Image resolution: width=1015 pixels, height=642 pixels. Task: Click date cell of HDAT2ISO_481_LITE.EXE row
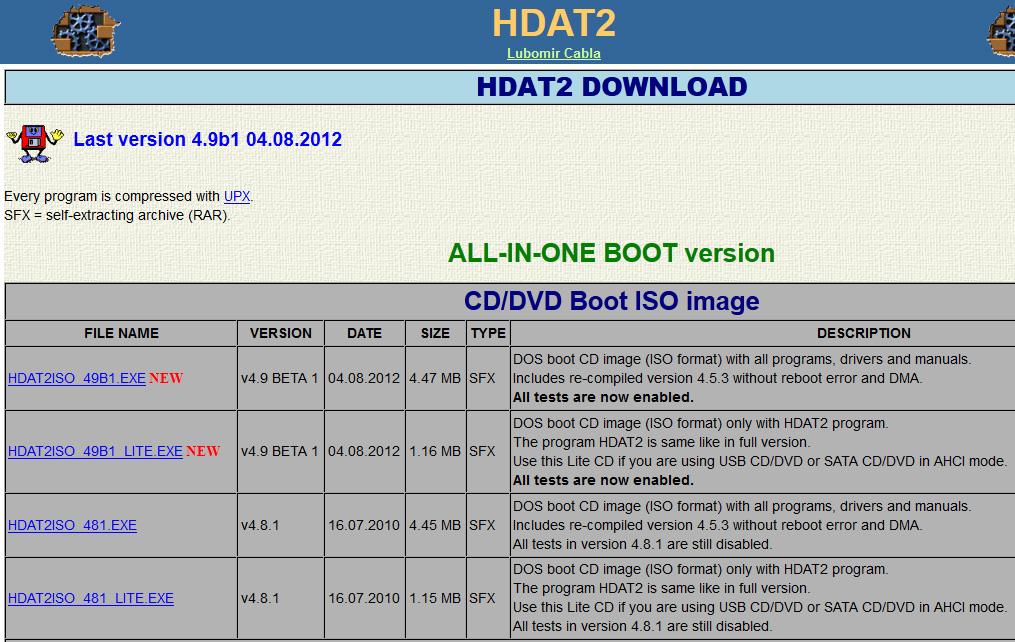(x=364, y=598)
